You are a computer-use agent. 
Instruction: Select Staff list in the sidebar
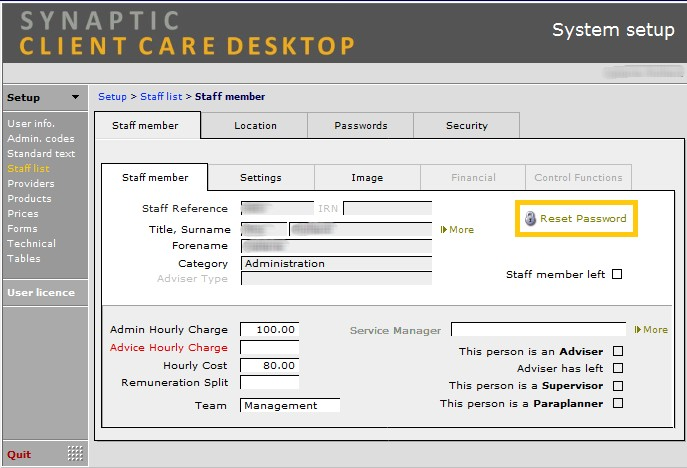(x=28, y=168)
